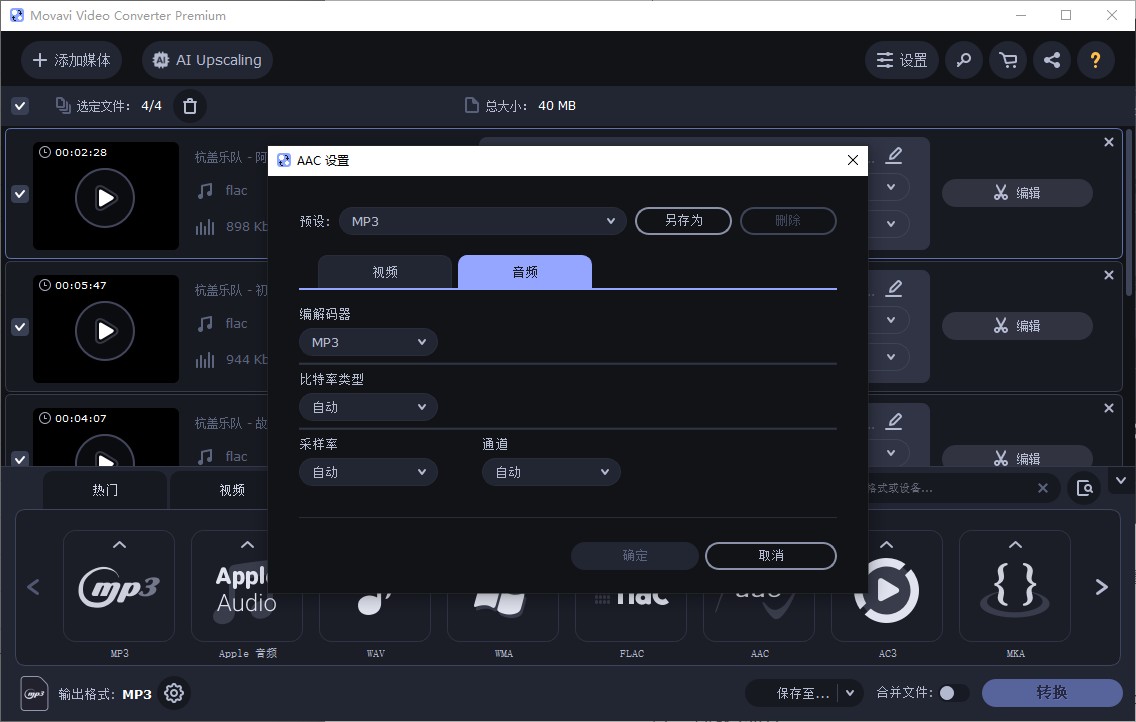Uncheck the select-all files checkbox

[x=19, y=105]
